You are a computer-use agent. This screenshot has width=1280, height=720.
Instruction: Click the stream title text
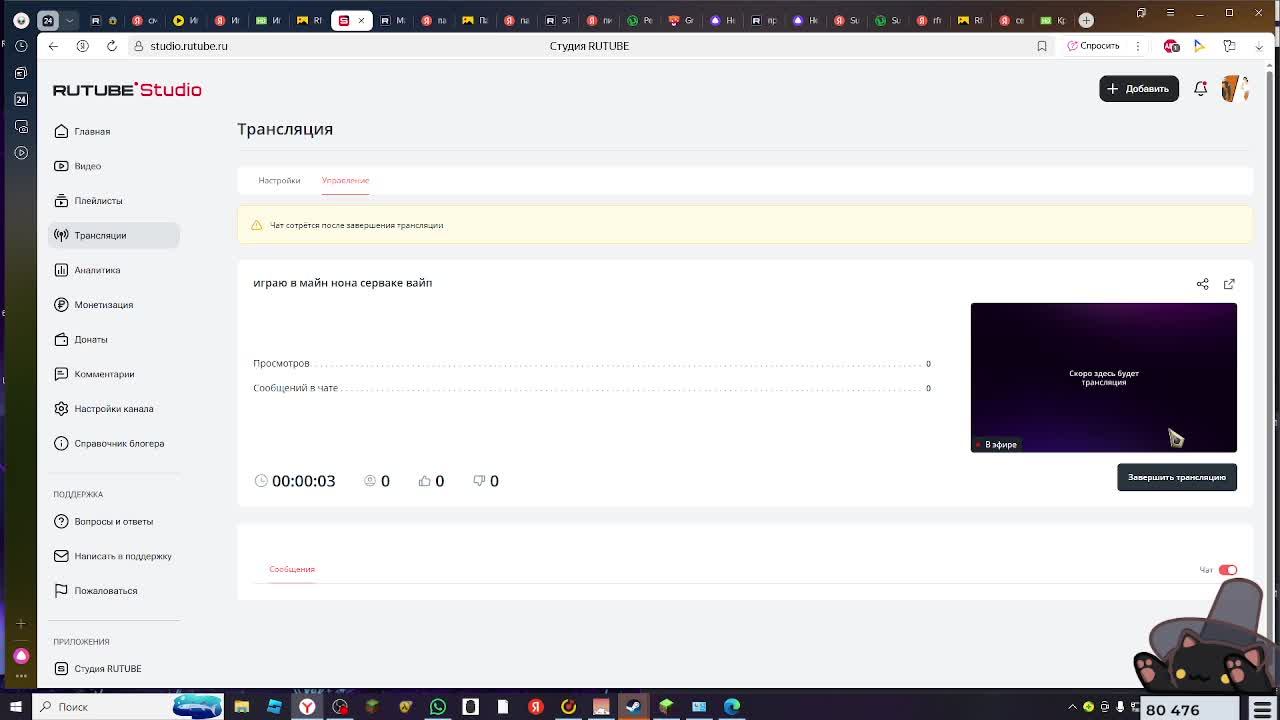[x=343, y=283]
